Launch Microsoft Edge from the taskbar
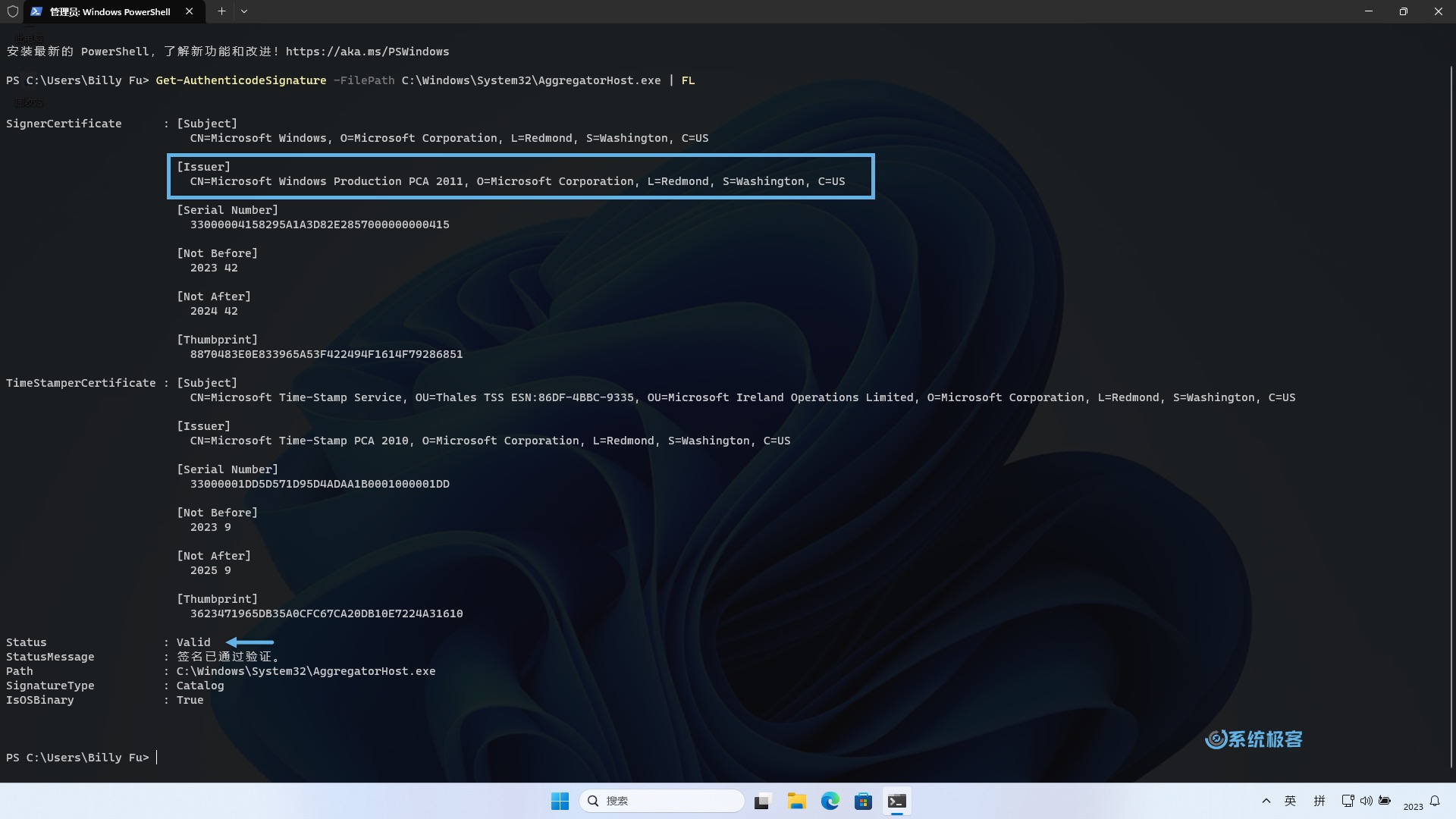The width and height of the screenshot is (1456, 819). (x=830, y=801)
